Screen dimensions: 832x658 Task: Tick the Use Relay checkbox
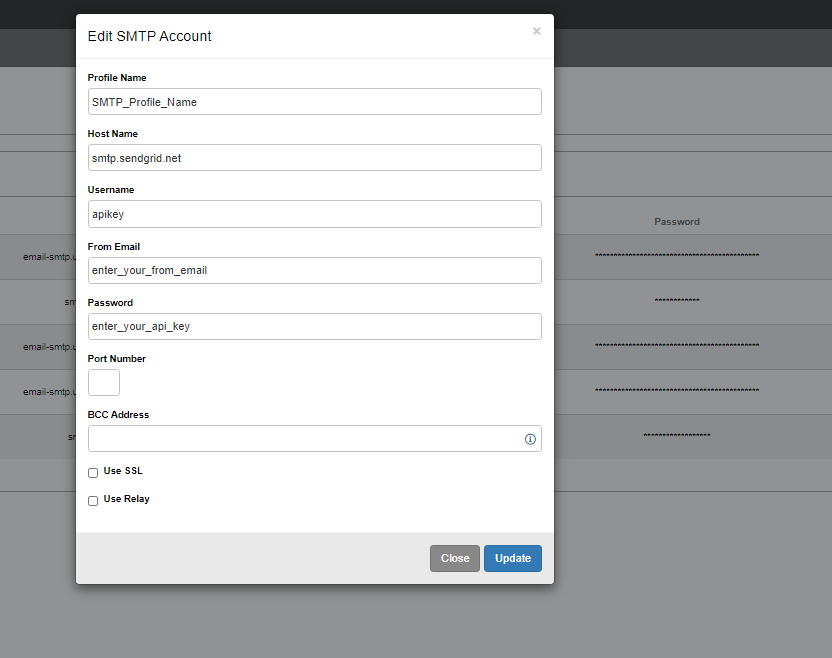point(93,500)
